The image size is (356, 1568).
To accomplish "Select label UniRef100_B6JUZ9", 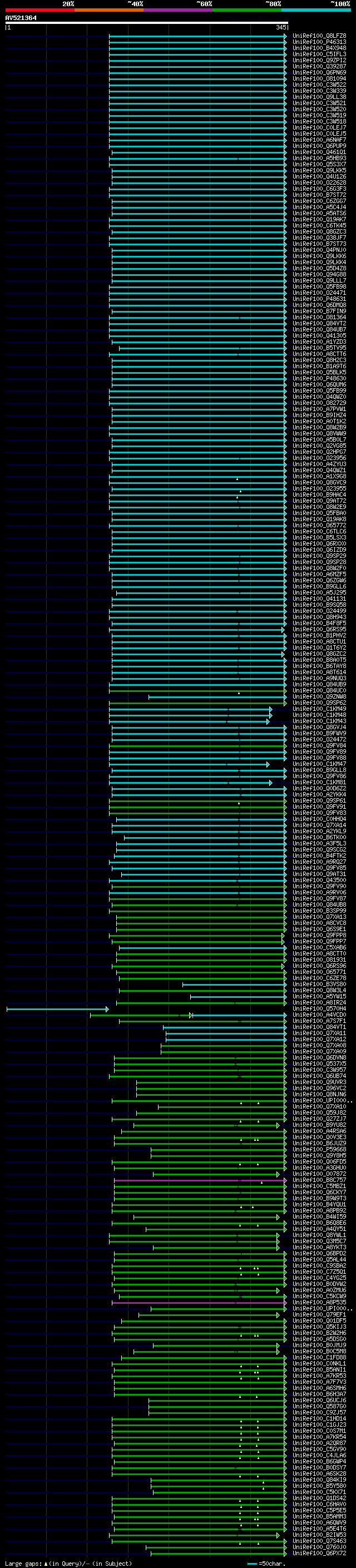I will pos(319,1143).
